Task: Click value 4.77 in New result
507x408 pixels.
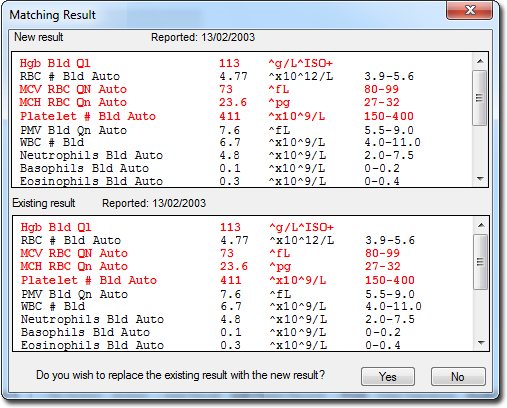Action: click(x=233, y=76)
